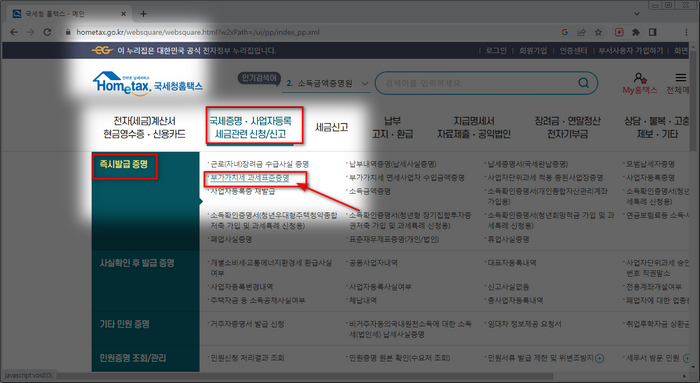Open 부가가치세 과세표준증명 link
Image resolution: width=700 pixels, height=383 pixels.
[x=250, y=178]
